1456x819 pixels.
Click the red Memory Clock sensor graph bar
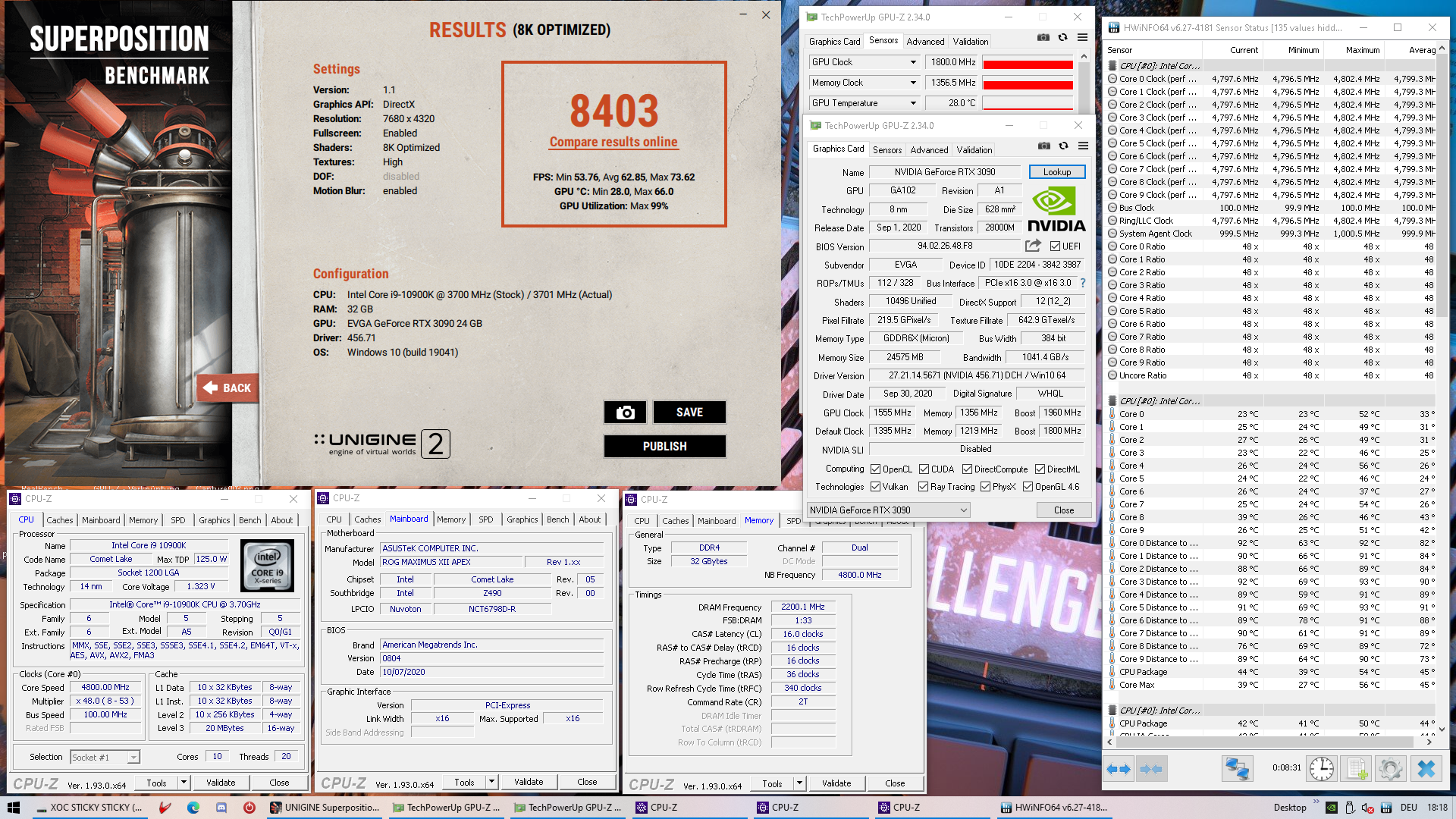coord(1028,83)
